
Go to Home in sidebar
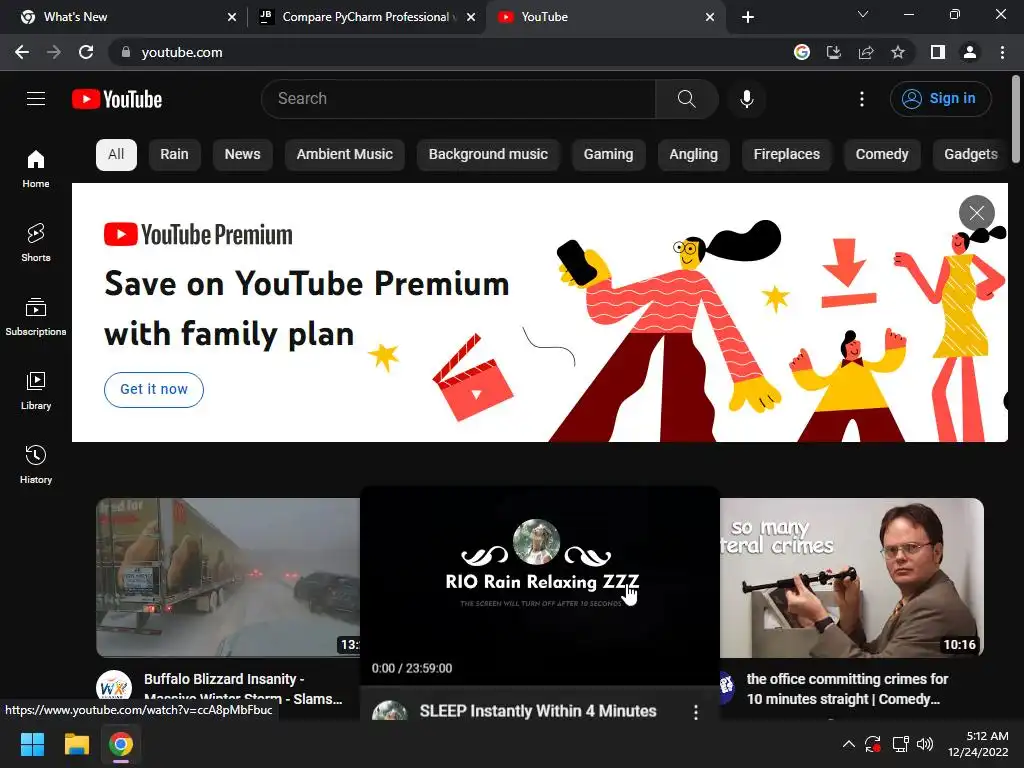pyautogui.click(x=36, y=168)
